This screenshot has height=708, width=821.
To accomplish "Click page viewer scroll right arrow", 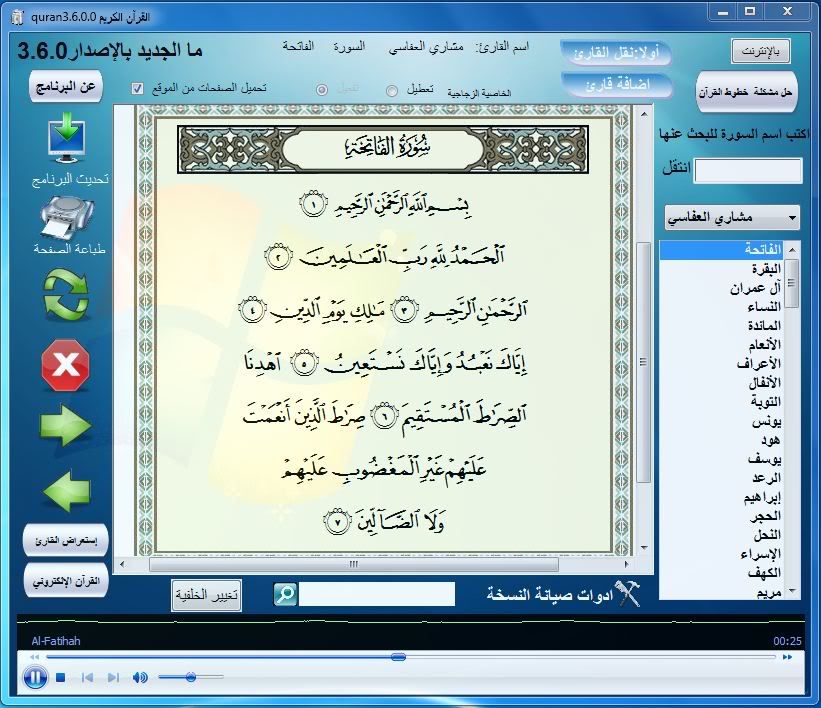I will click(x=626, y=565).
